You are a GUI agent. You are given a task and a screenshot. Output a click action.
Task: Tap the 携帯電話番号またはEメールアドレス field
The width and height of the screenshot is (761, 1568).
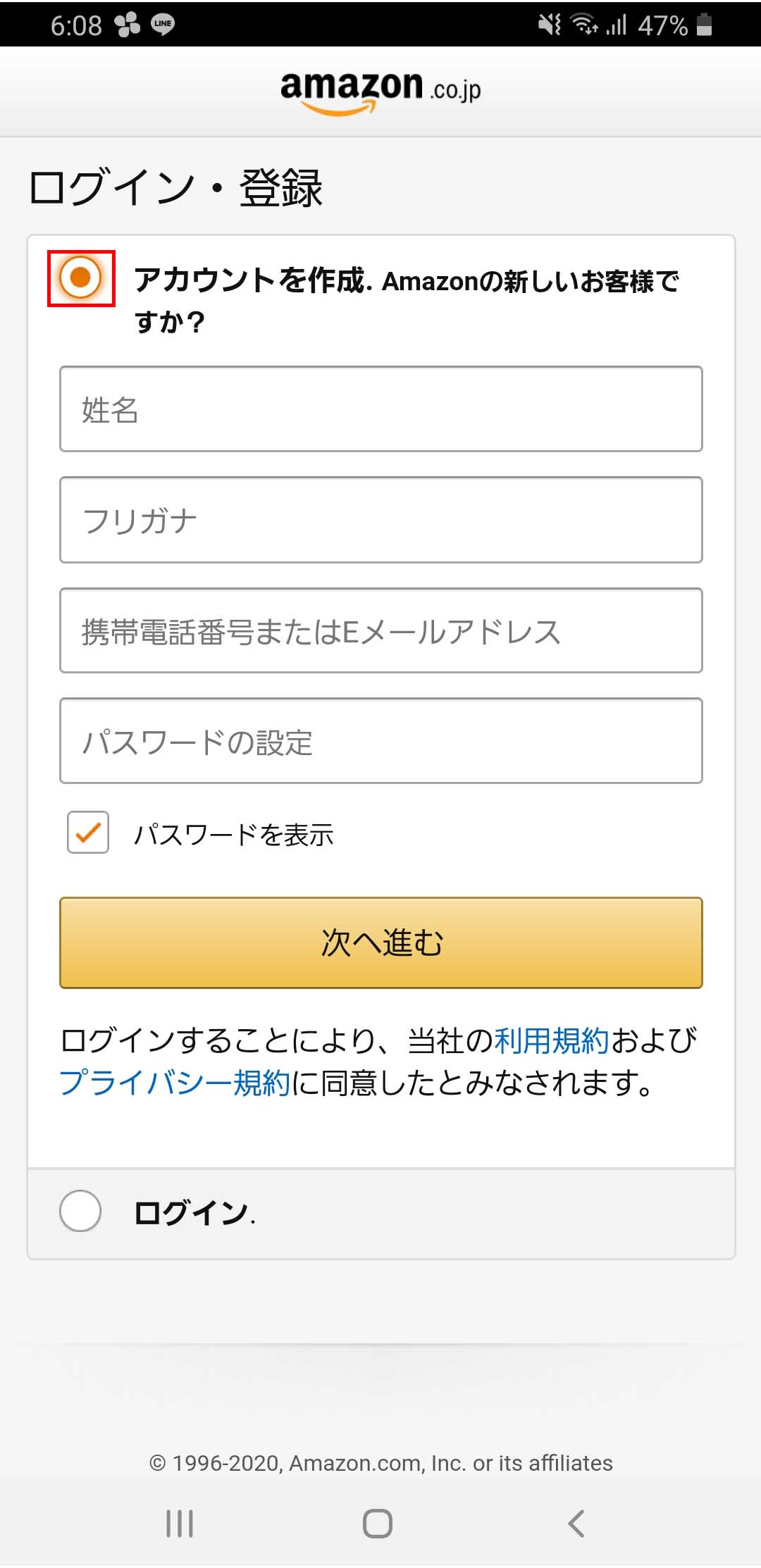point(380,630)
